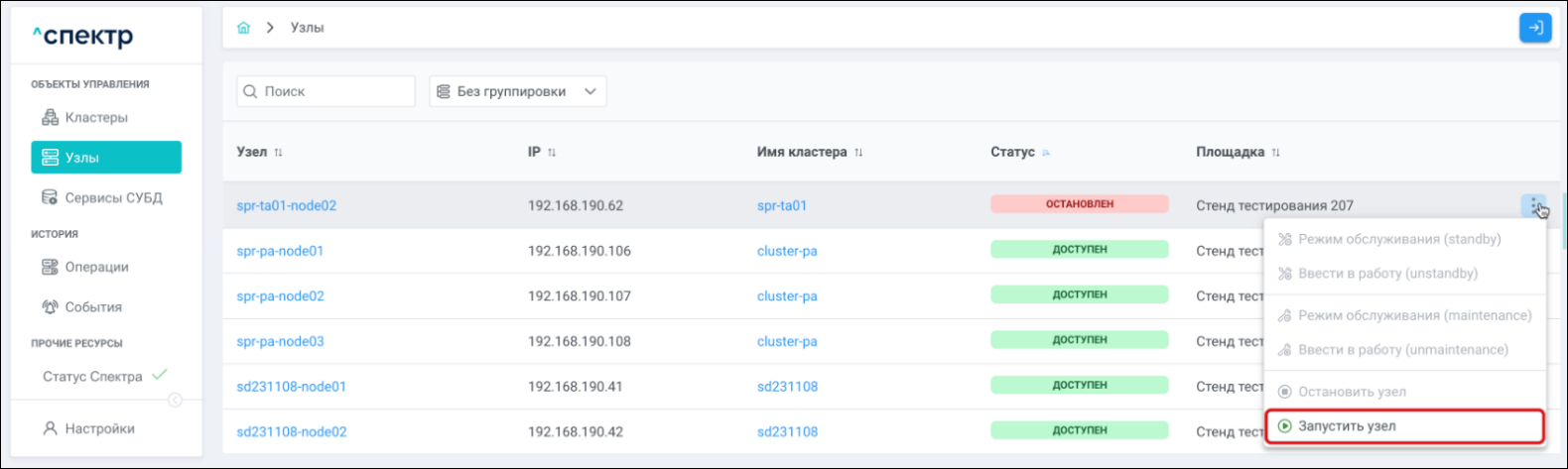The height and width of the screenshot is (469, 1568).
Task: Click the sort icon next to Узел column
Action: click(279, 153)
